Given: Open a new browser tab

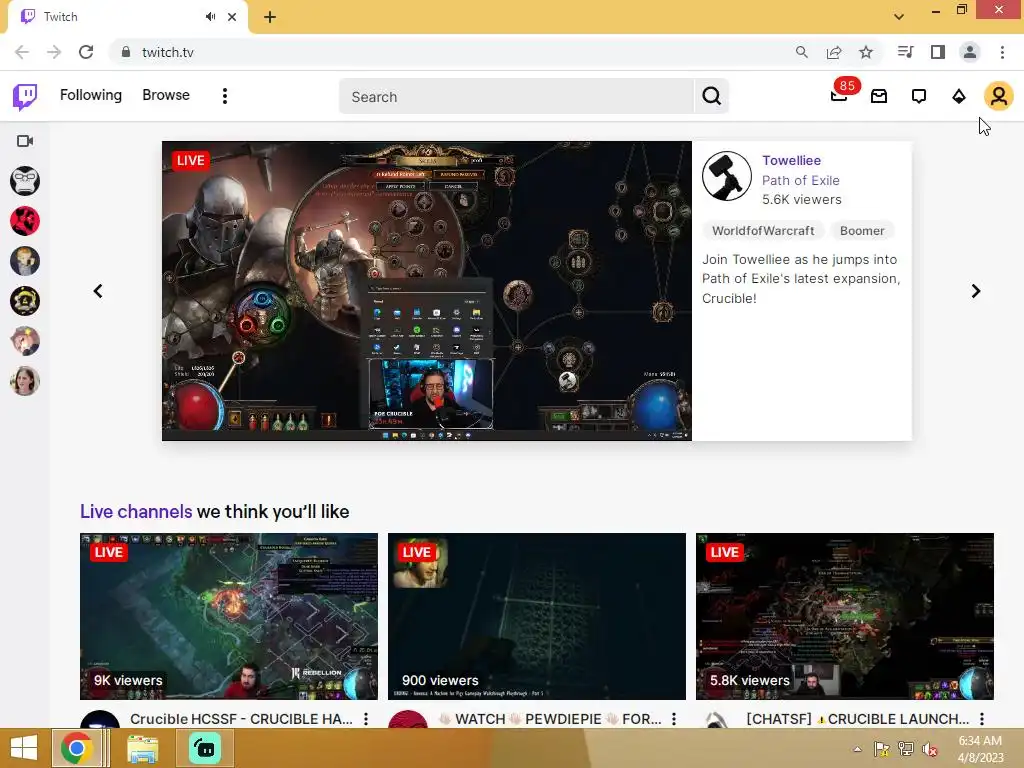Looking at the screenshot, I should pyautogui.click(x=270, y=17).
